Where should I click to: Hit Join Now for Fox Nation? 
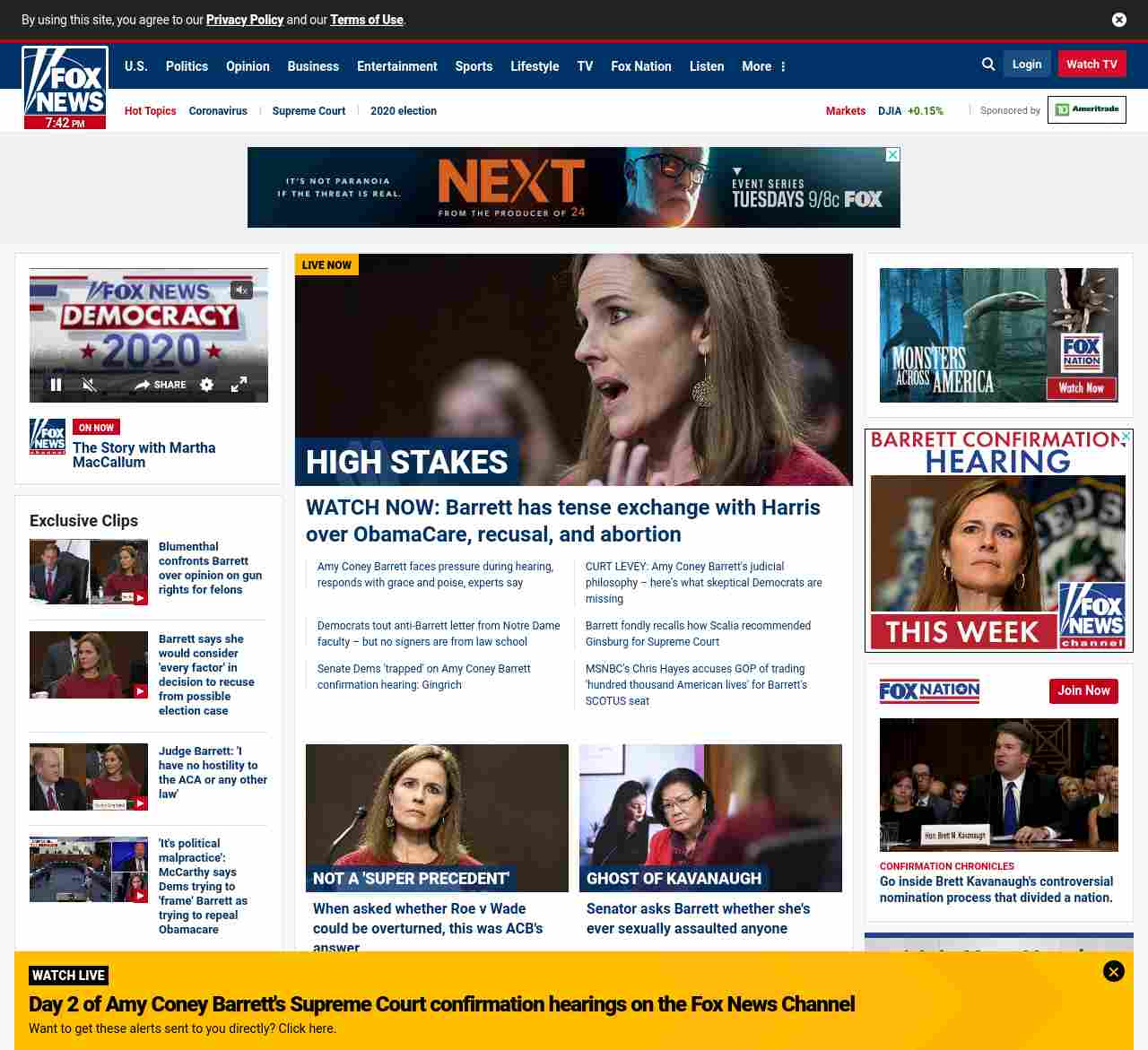[x=1083, y=690]
